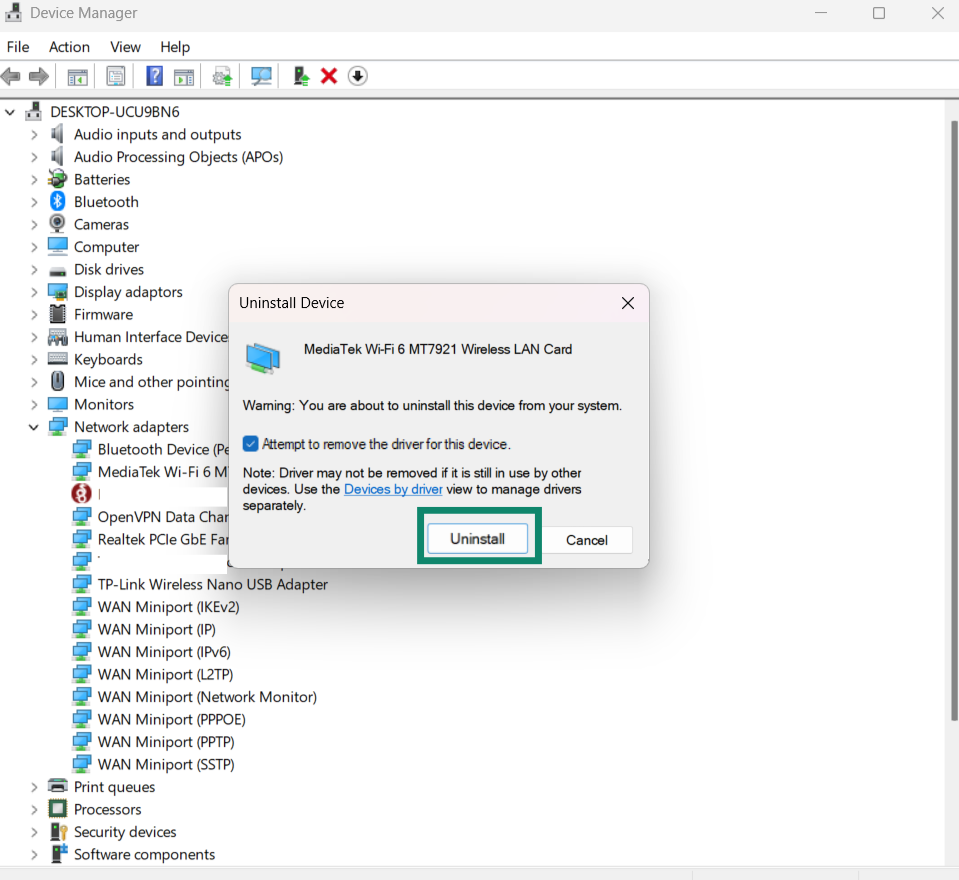
Task: Expand the Display adaptors category
Action: click(33, 291)
